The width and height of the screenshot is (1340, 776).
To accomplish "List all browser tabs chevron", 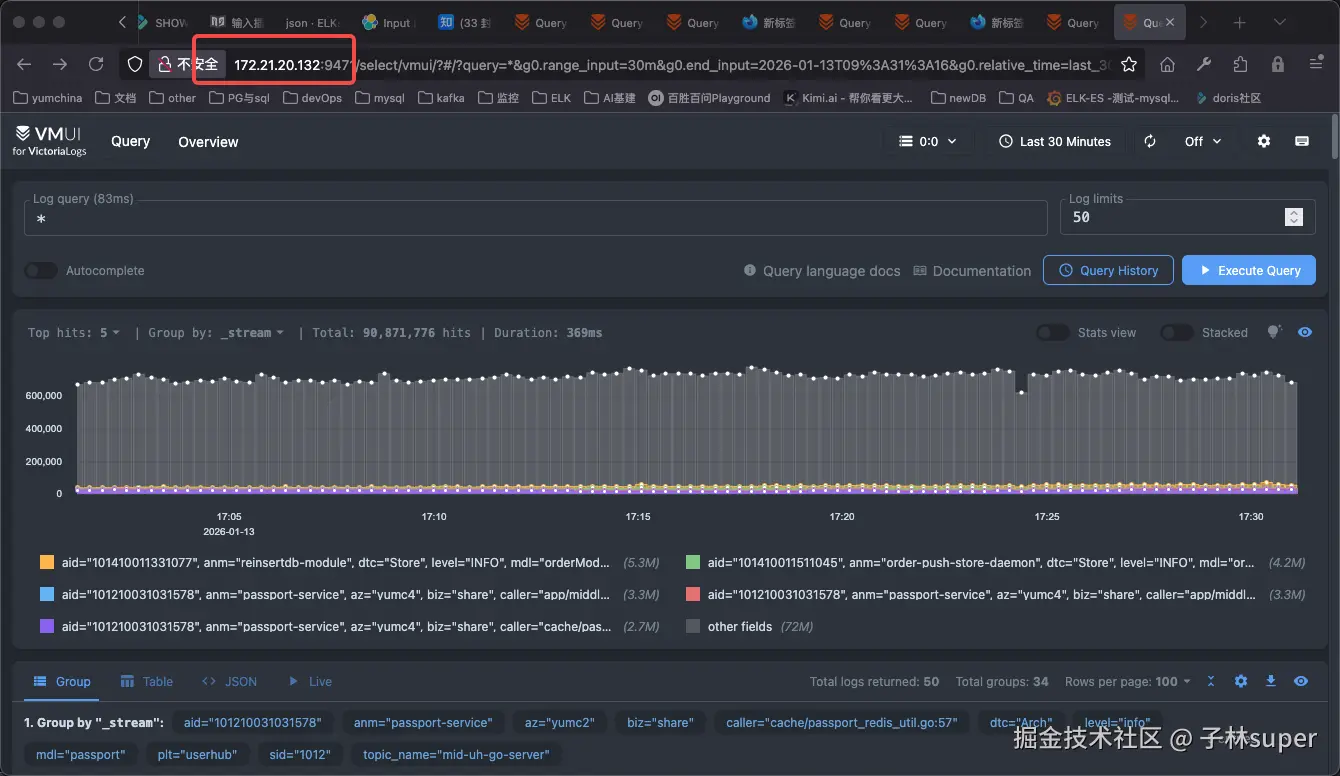I will click(1280, 22).
